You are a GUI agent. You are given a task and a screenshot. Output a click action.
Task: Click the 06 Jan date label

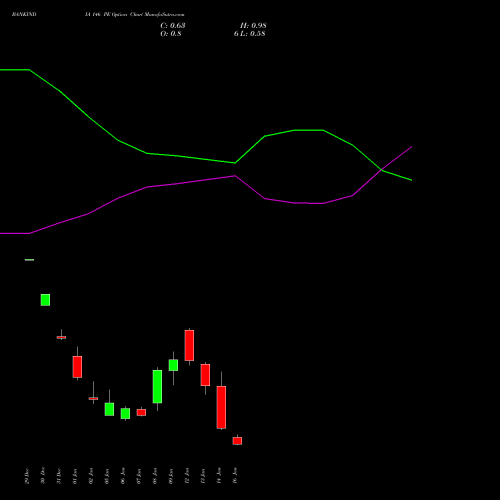123,476
